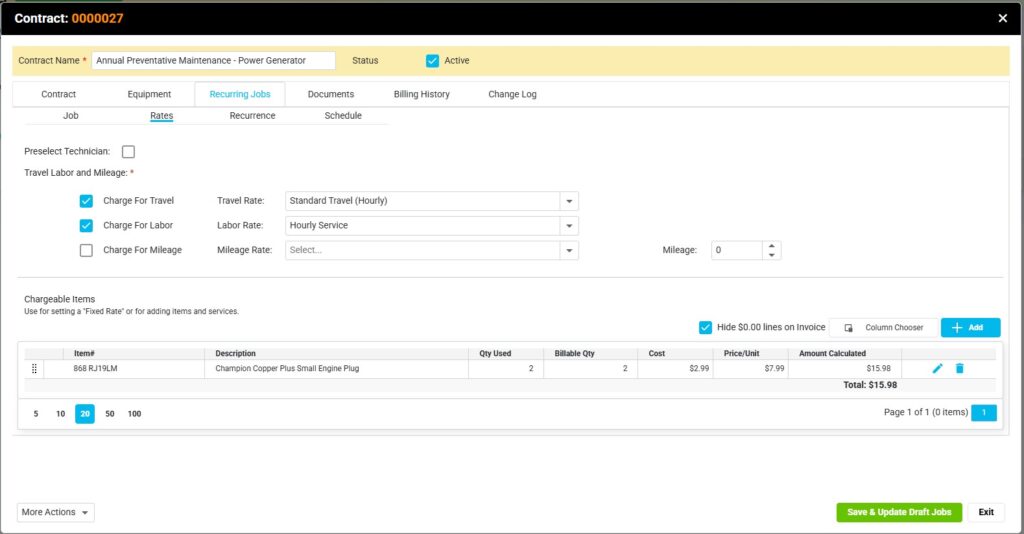Uncheck Charge For Travel

tap(86, 201)
